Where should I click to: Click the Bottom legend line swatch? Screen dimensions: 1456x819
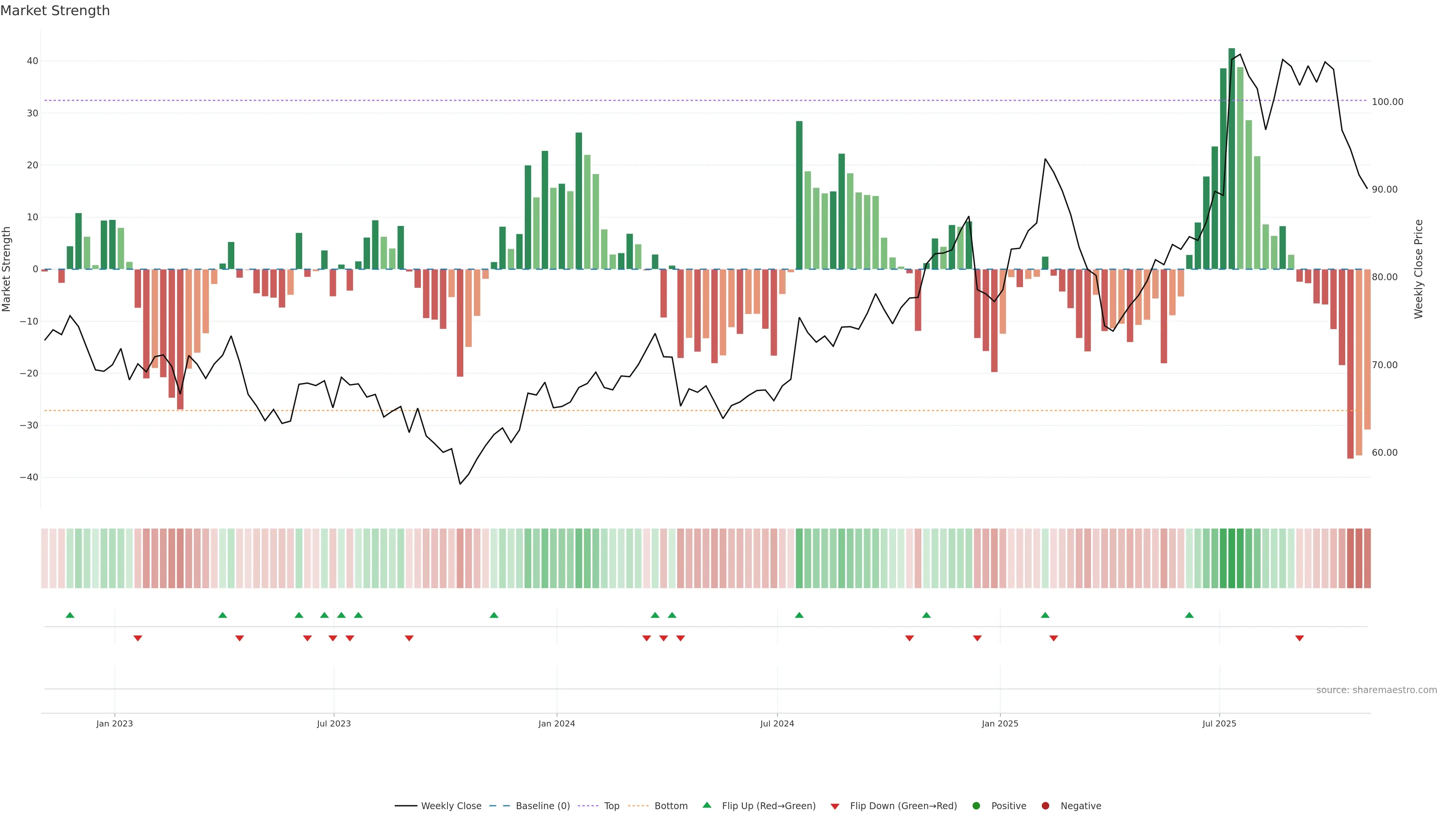coord(638,806)
